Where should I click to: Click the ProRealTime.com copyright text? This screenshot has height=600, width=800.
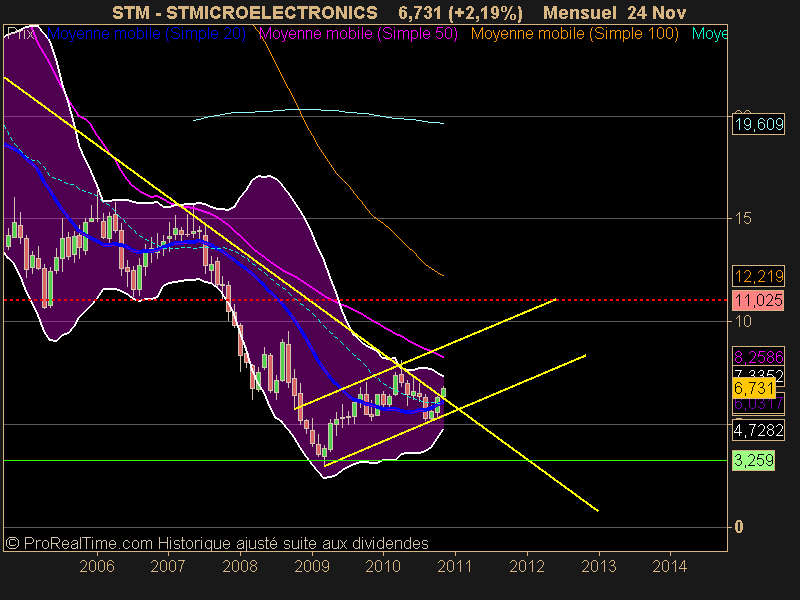click(217, 543)
